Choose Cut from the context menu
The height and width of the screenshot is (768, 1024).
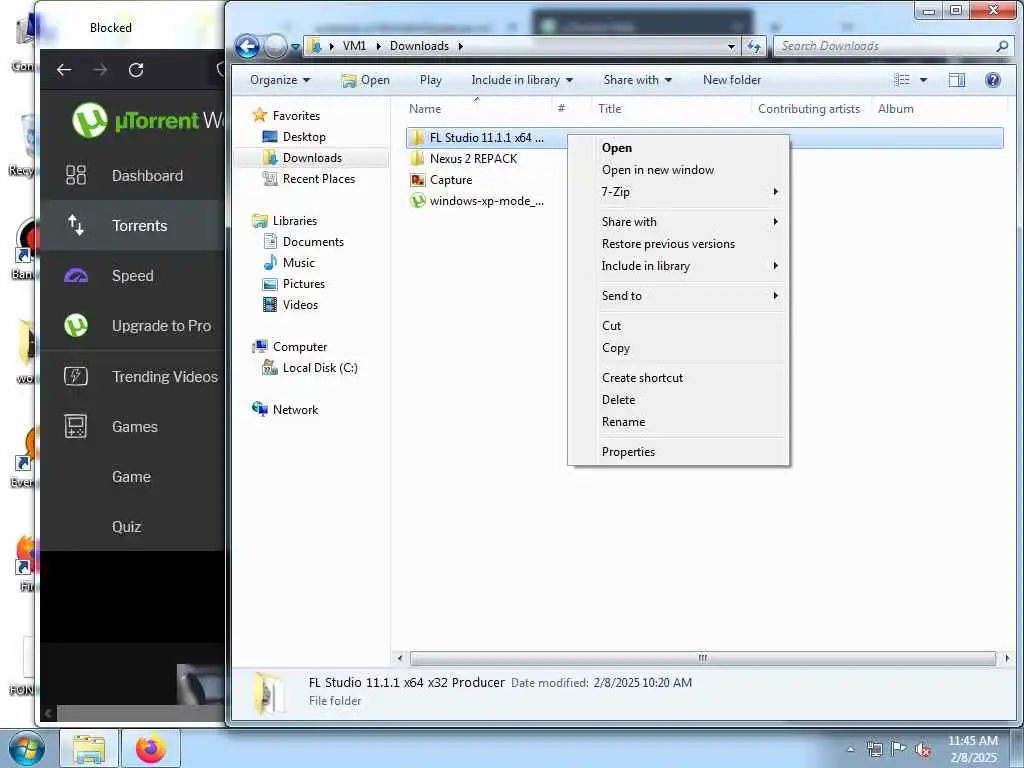point(611,325)
